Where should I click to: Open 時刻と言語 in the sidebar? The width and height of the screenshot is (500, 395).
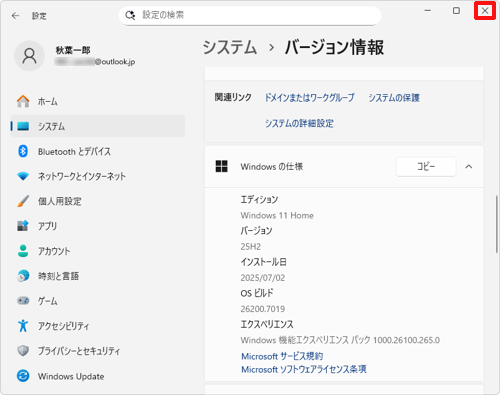point(98,276)
